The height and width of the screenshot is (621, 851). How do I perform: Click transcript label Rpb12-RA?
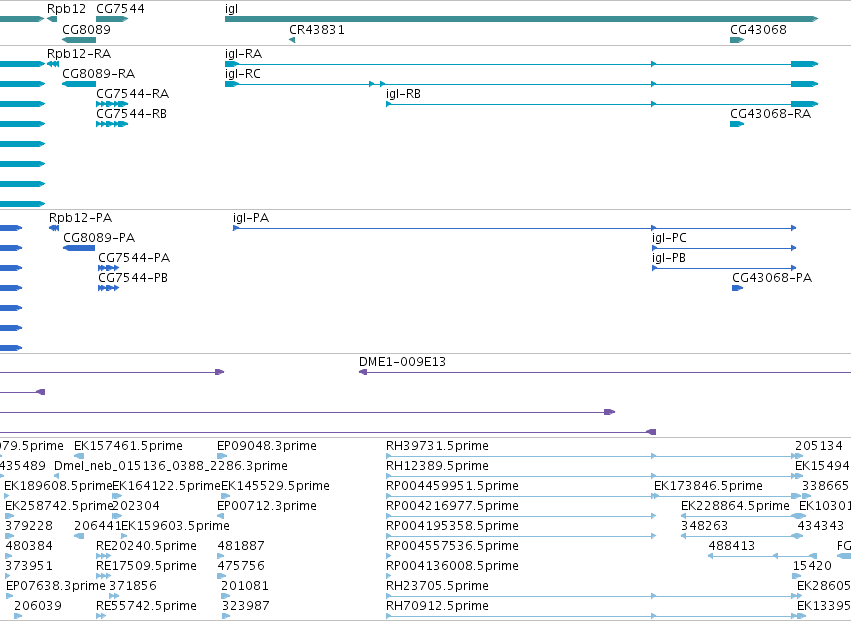click(79, 54)
